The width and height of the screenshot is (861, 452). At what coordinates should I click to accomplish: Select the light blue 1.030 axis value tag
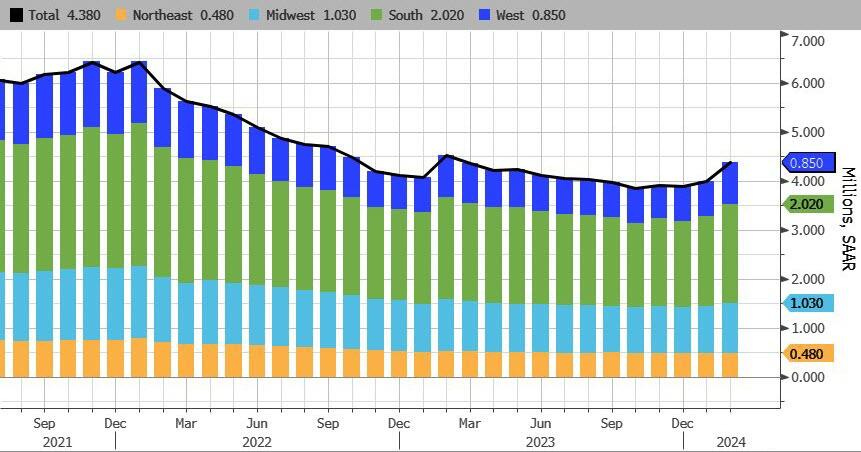(x=805, y=303)
